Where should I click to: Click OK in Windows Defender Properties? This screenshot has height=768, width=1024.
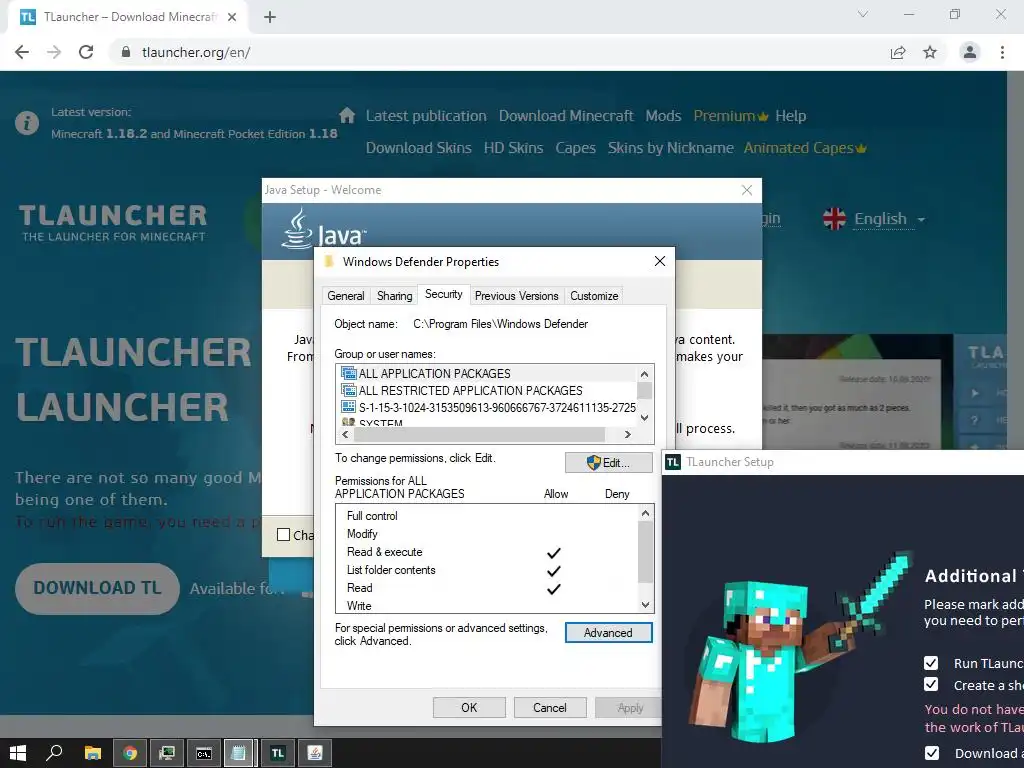pos(469,708)
